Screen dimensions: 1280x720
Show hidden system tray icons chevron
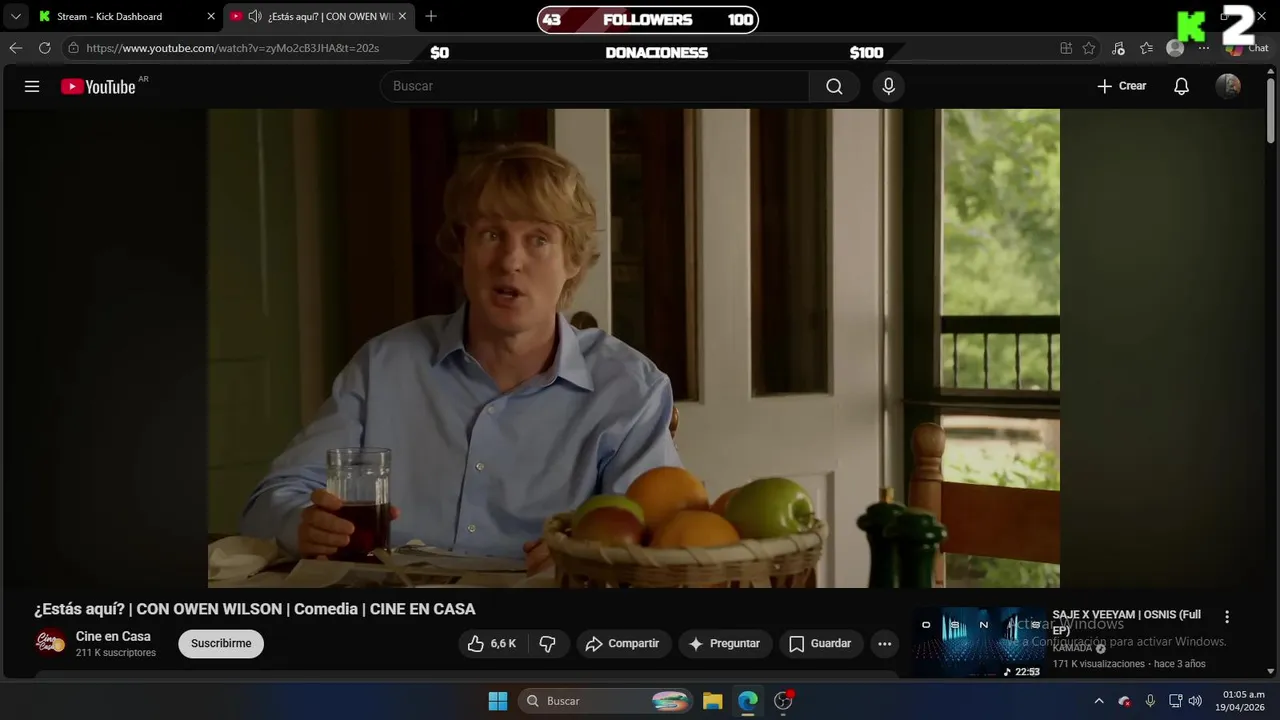(x=1099, y=701)
